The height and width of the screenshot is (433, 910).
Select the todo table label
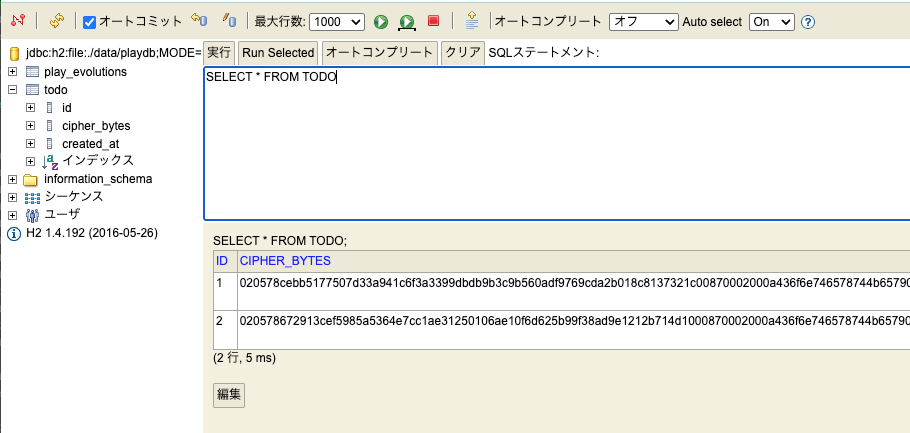[x=56, y=90]
